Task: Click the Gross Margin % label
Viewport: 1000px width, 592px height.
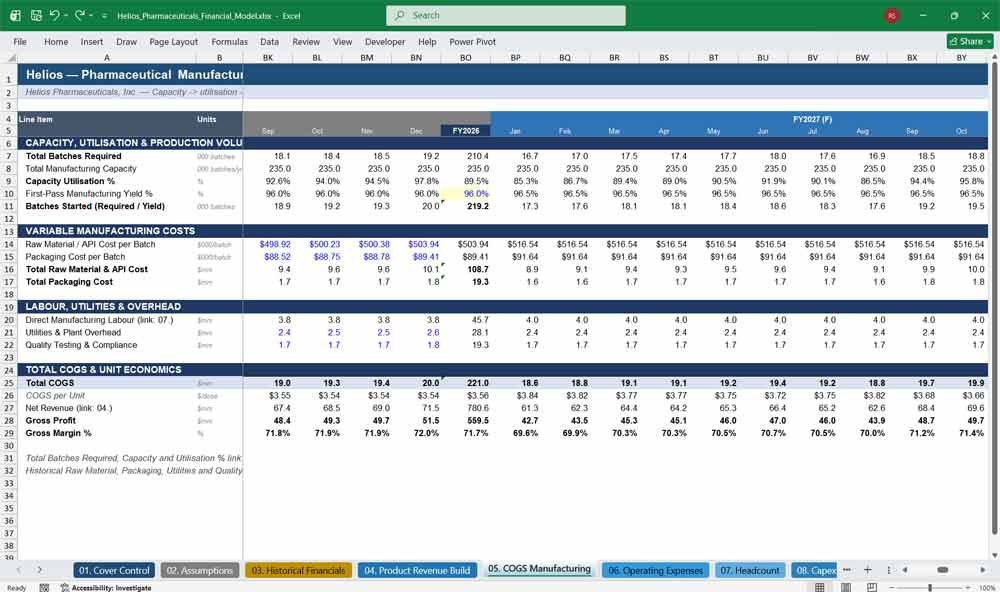Action: [58, 433]
